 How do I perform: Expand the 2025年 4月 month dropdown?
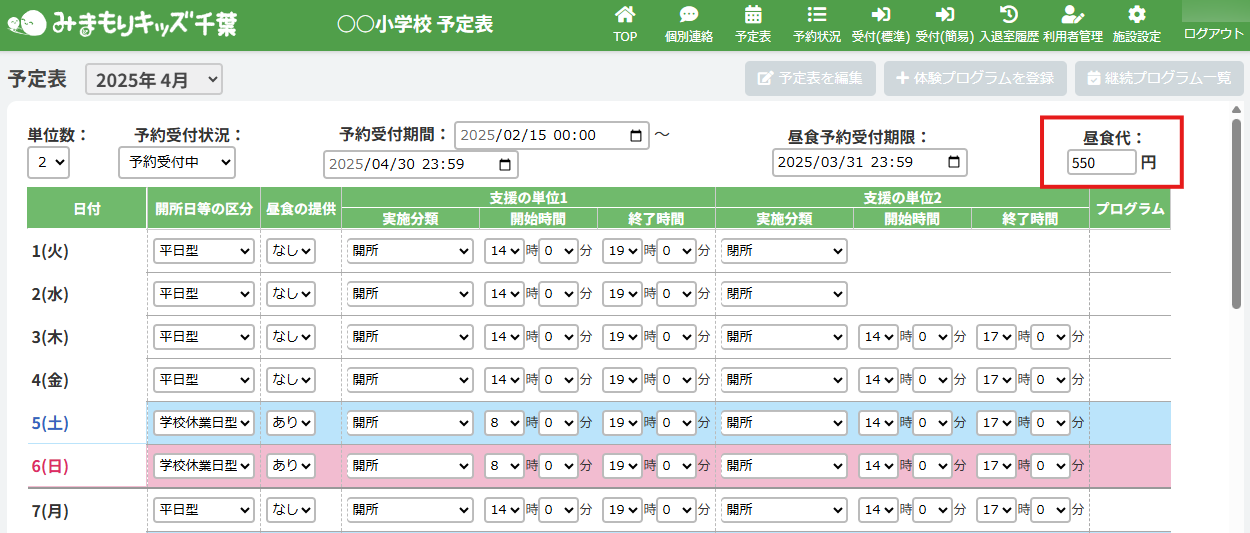154,80
